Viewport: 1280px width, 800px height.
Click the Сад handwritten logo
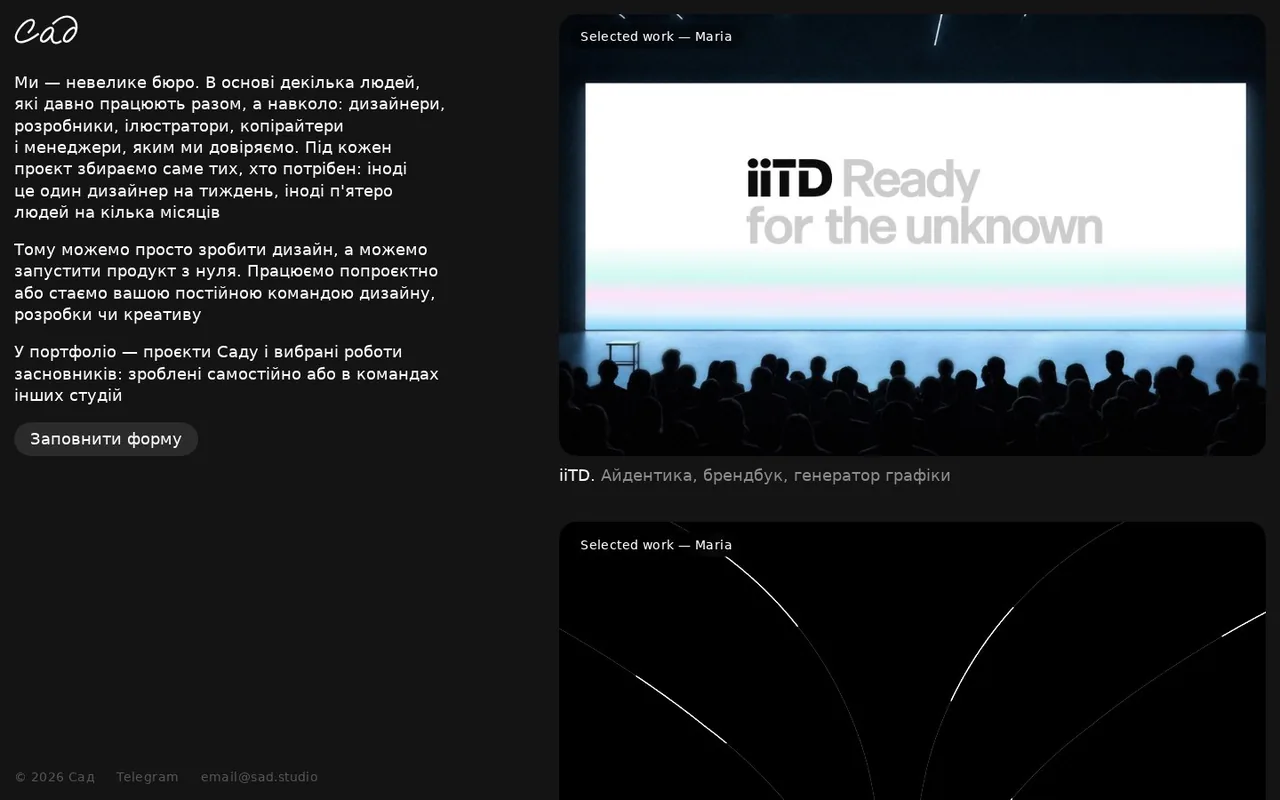point(46,31)
